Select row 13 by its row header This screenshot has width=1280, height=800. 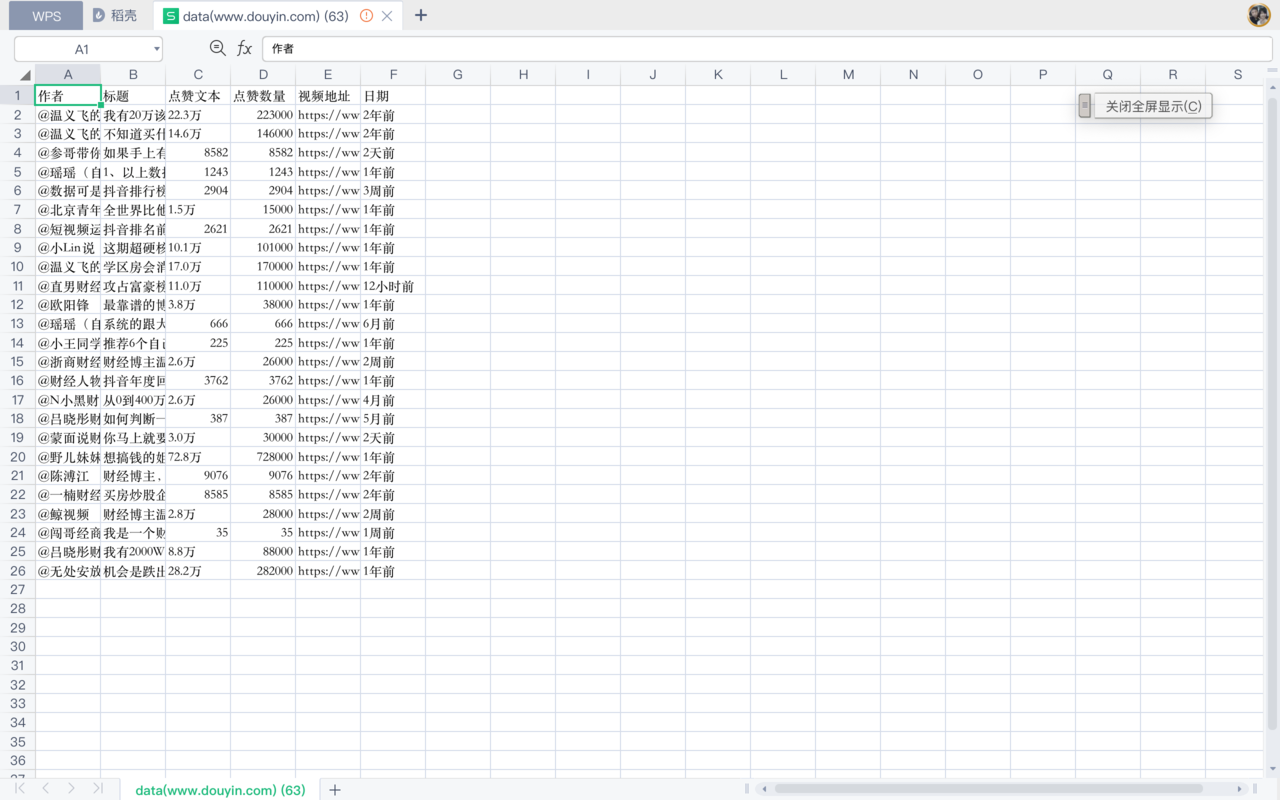click(x=17, y=324)
